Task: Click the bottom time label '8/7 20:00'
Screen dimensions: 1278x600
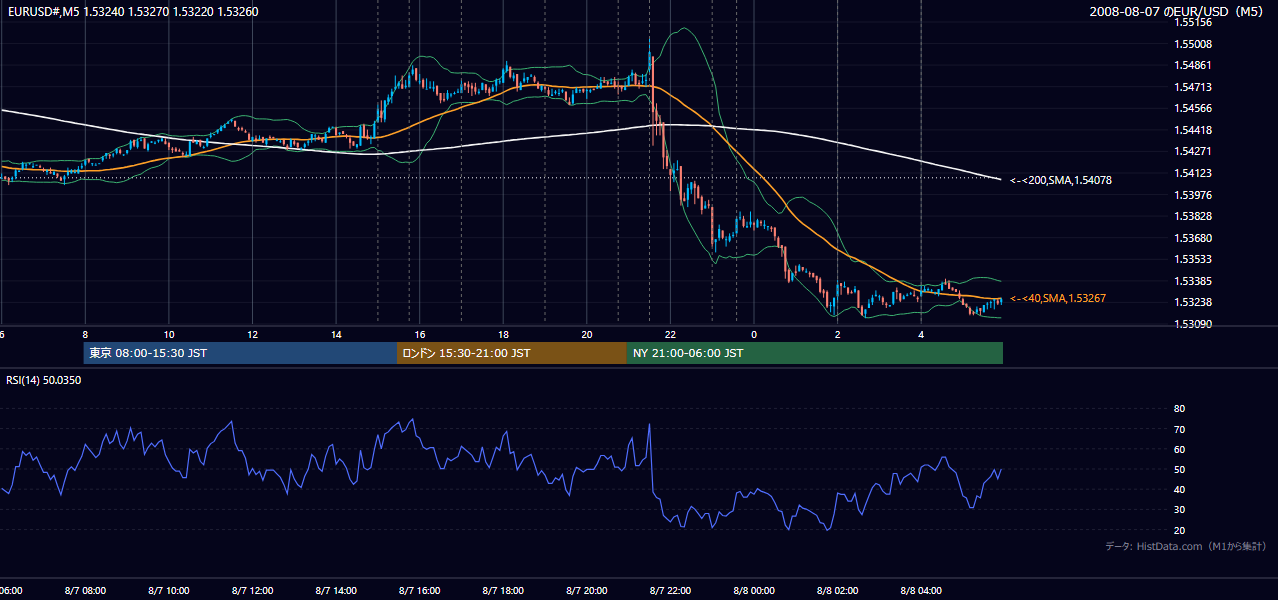Action: pyautogui.click(x=587, y=591)
